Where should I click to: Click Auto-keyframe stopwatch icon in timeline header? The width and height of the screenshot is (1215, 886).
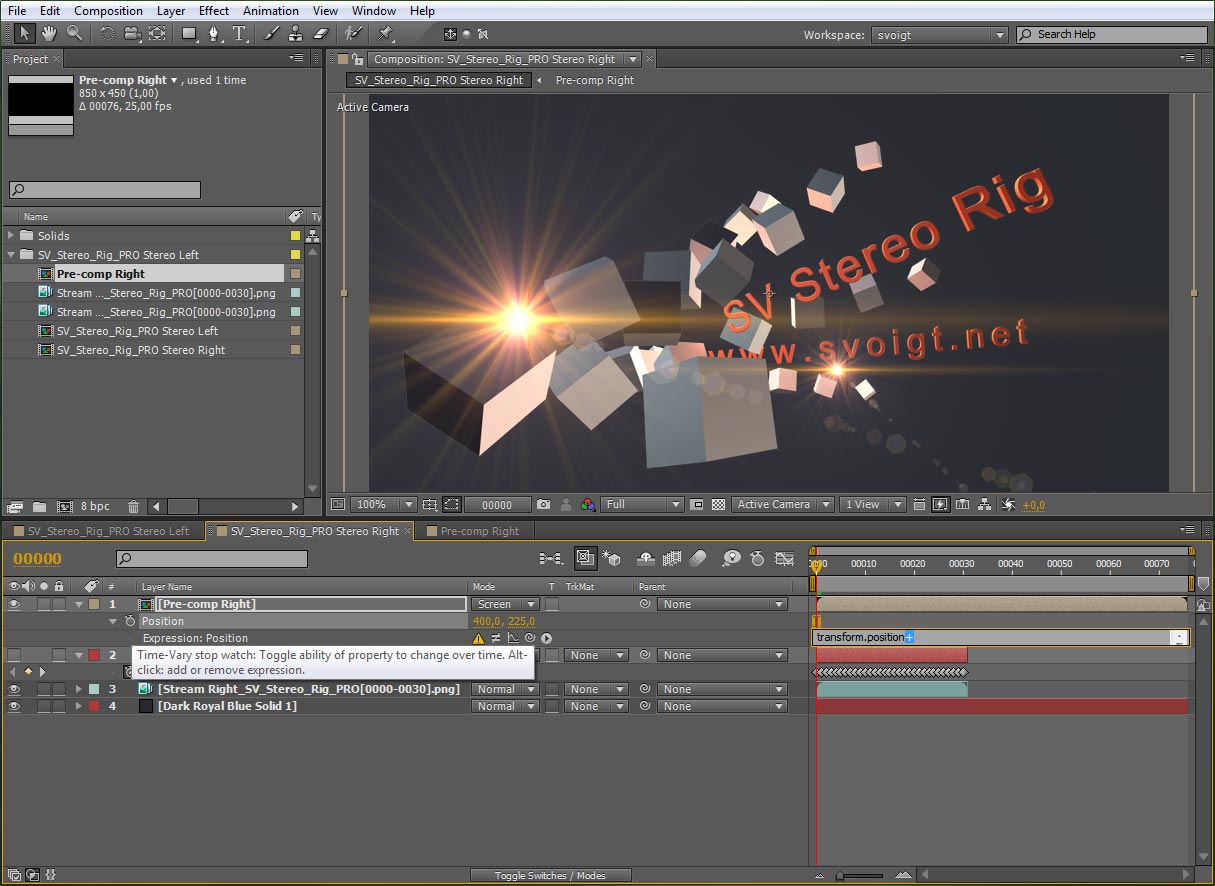click(757, 558)
